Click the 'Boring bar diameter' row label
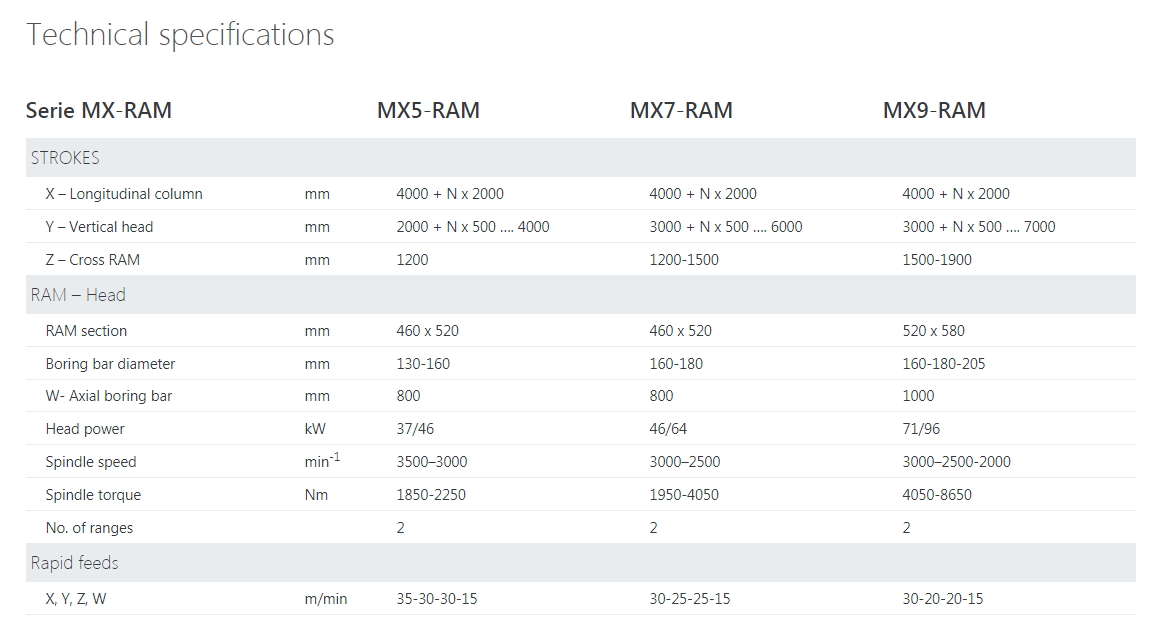The height and width of the screenshot is (630, 1156). coord(111,364)
